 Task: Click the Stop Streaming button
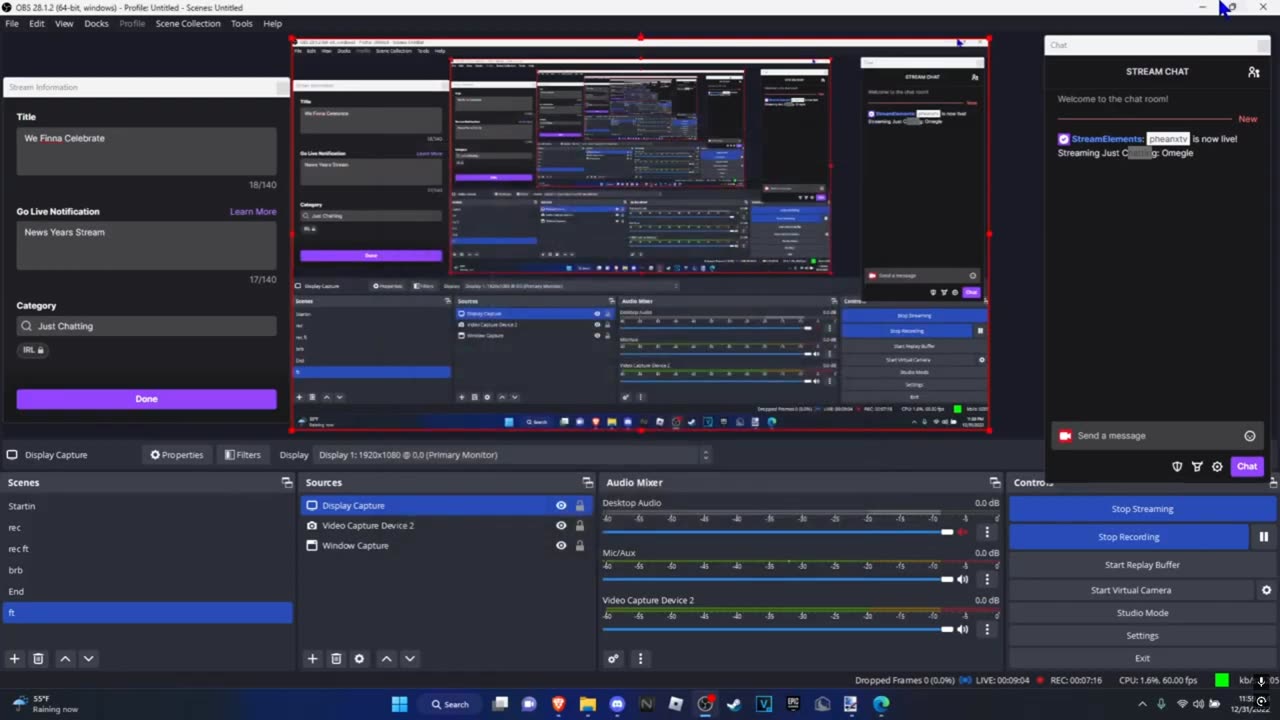coord(1142,509)
